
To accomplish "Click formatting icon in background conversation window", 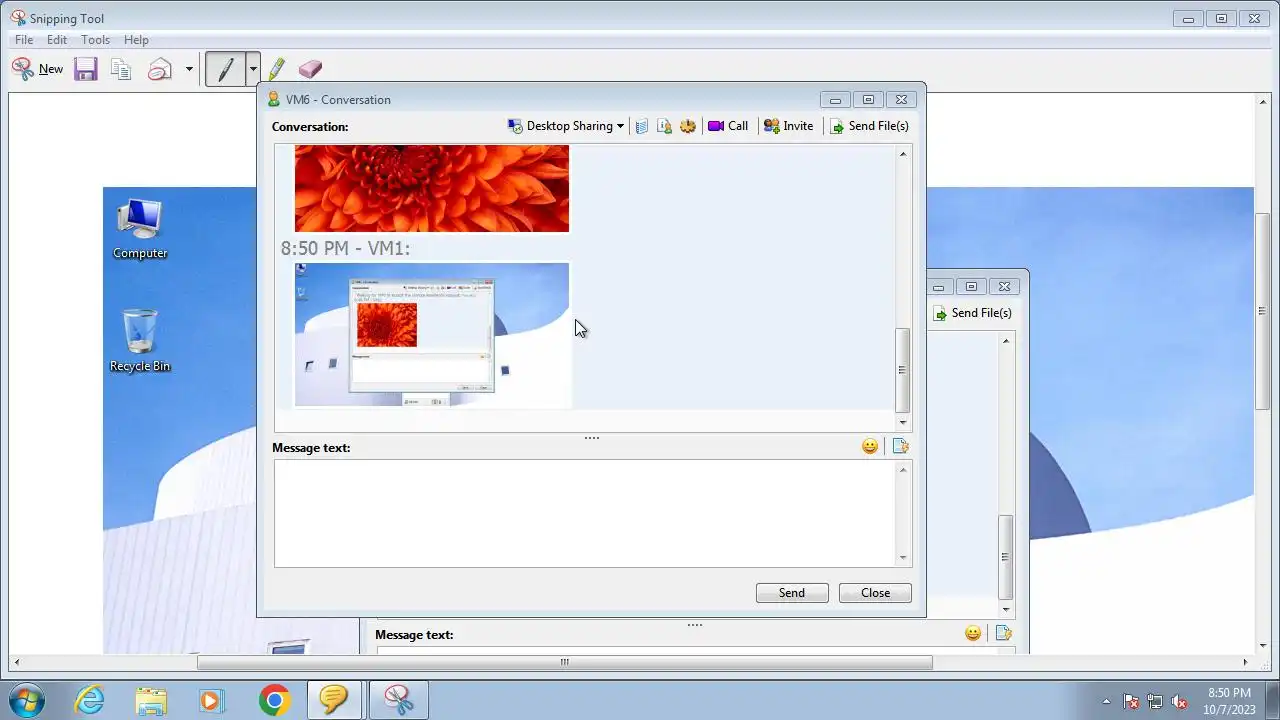I will click(x=1003, y=634).
